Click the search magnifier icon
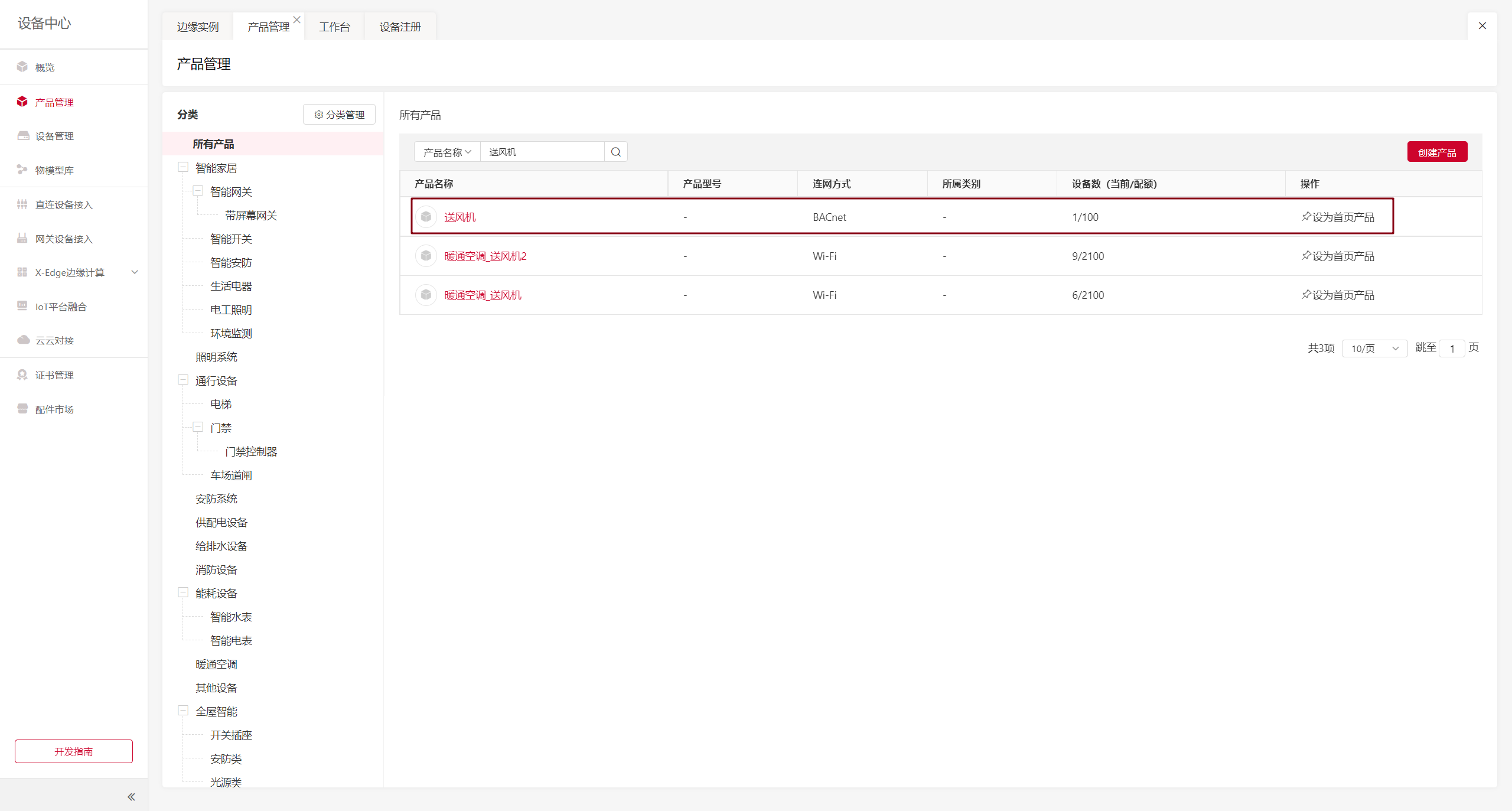The image size is (1512, 811). coord(615,152)
